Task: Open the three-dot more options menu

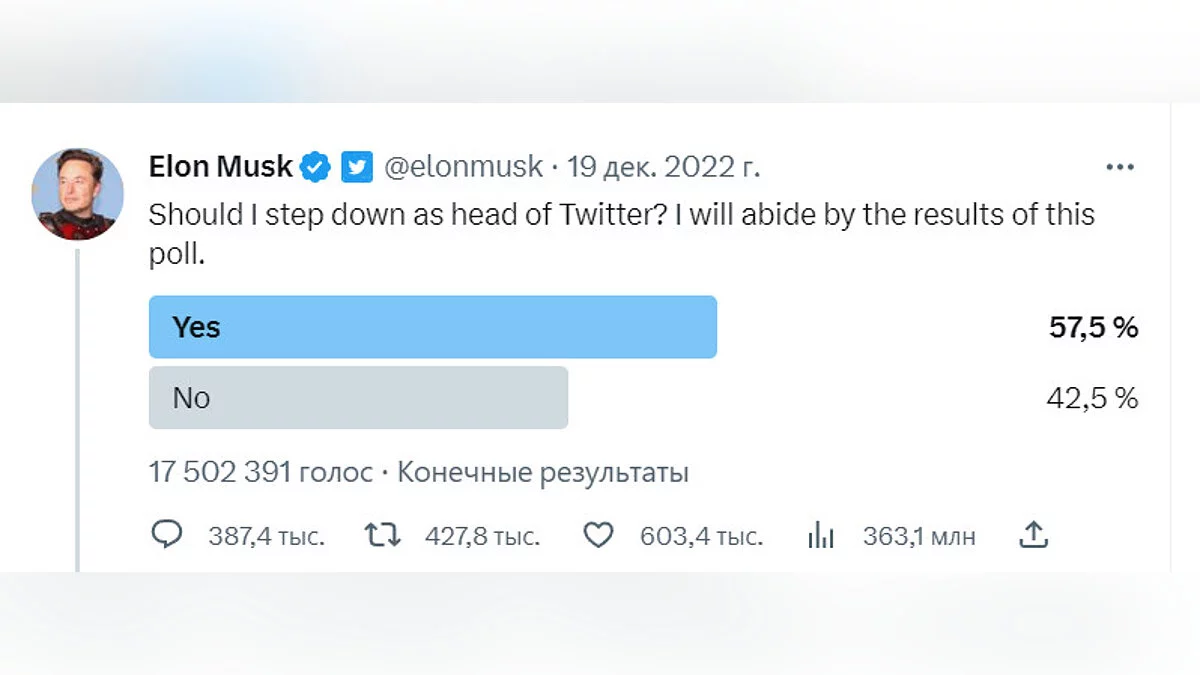Action: (1120, 166)
